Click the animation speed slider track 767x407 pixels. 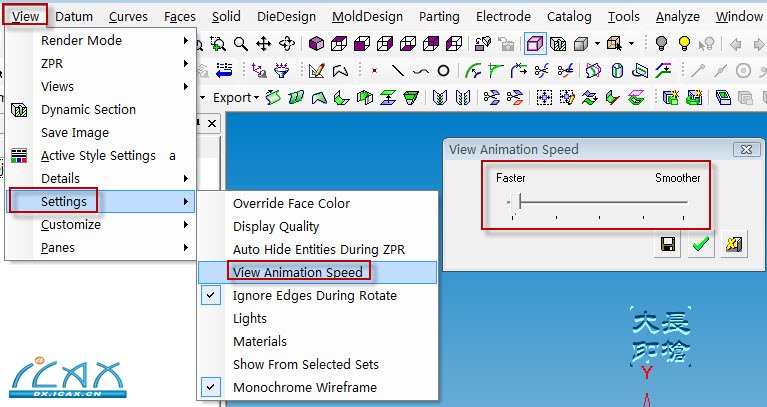pos(600,203)
